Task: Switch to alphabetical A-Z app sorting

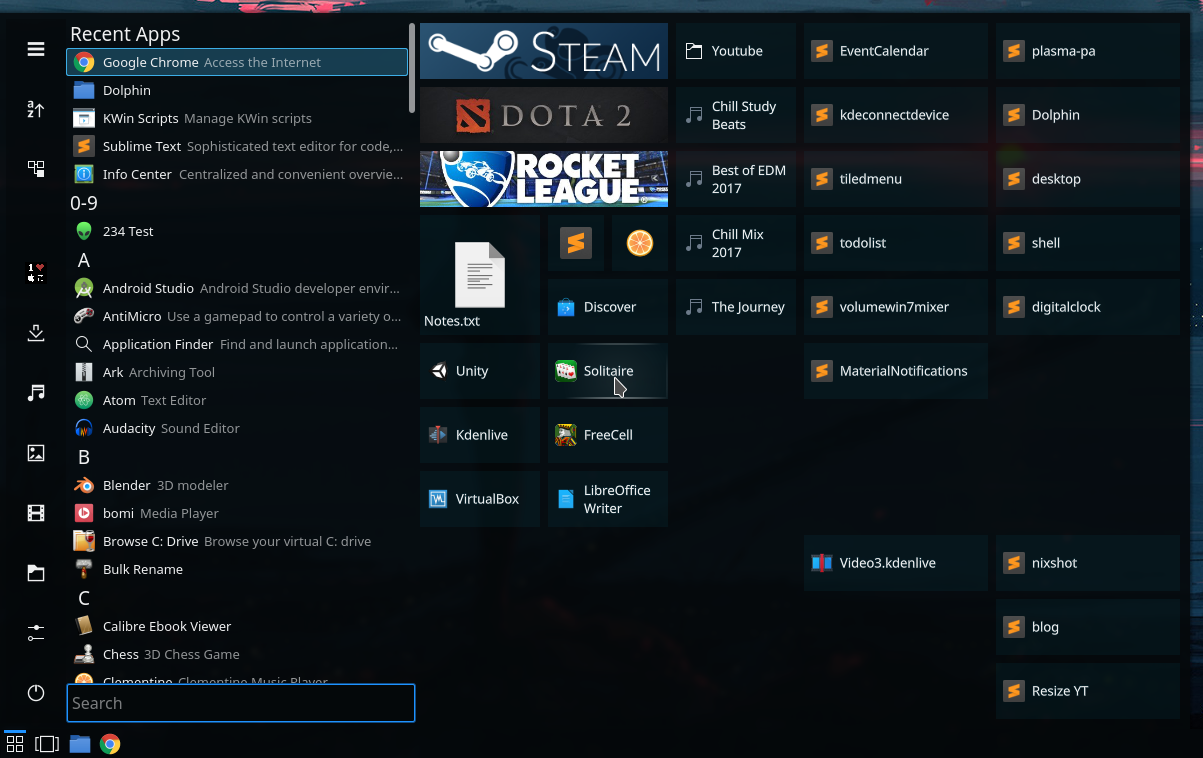Action: (x=36, y=109)
